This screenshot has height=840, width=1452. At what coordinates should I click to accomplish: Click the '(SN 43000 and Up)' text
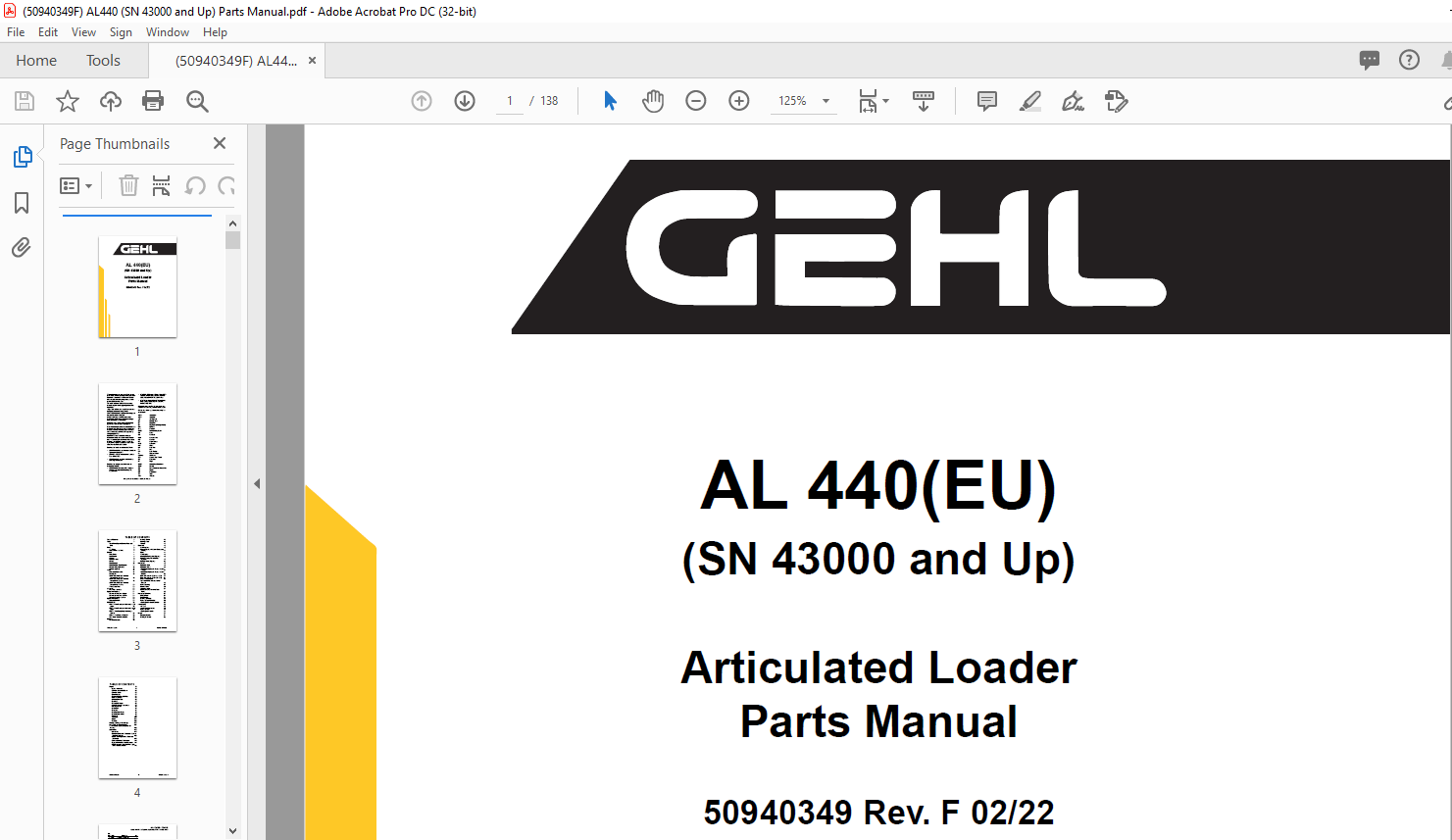point(878,560)
